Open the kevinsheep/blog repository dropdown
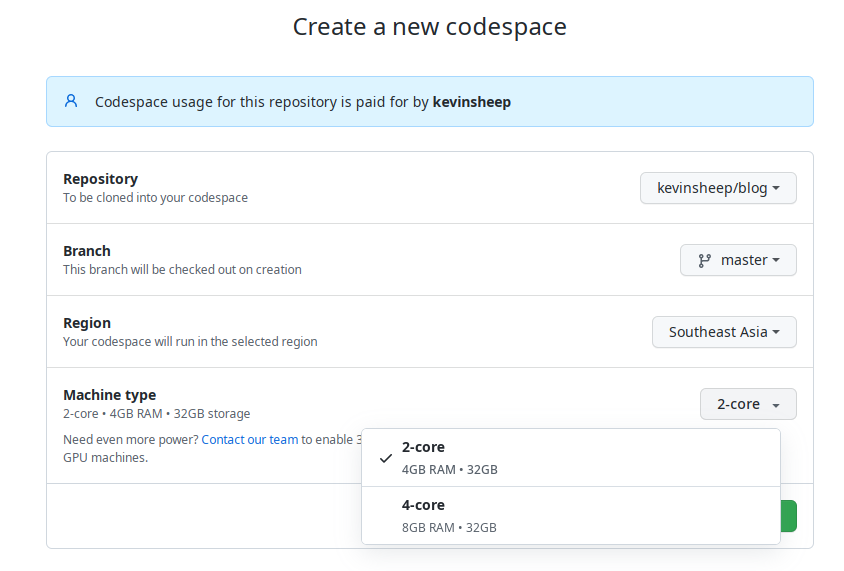Viewport: 844px width, 571px height. pos(718,188)
